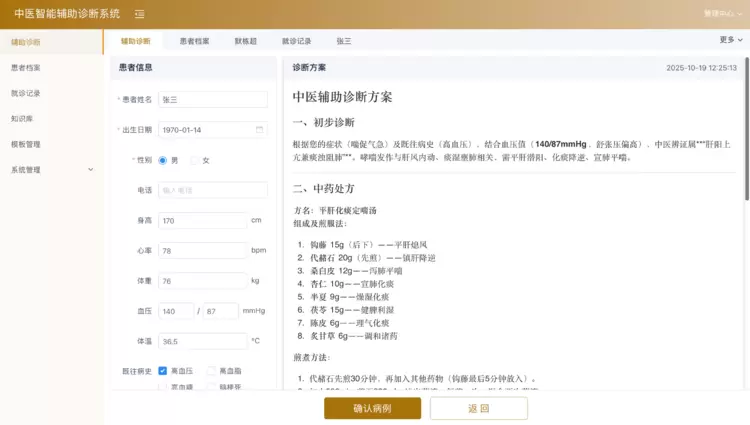Switch to the 患者档案 tab

[x=194, y=42]
